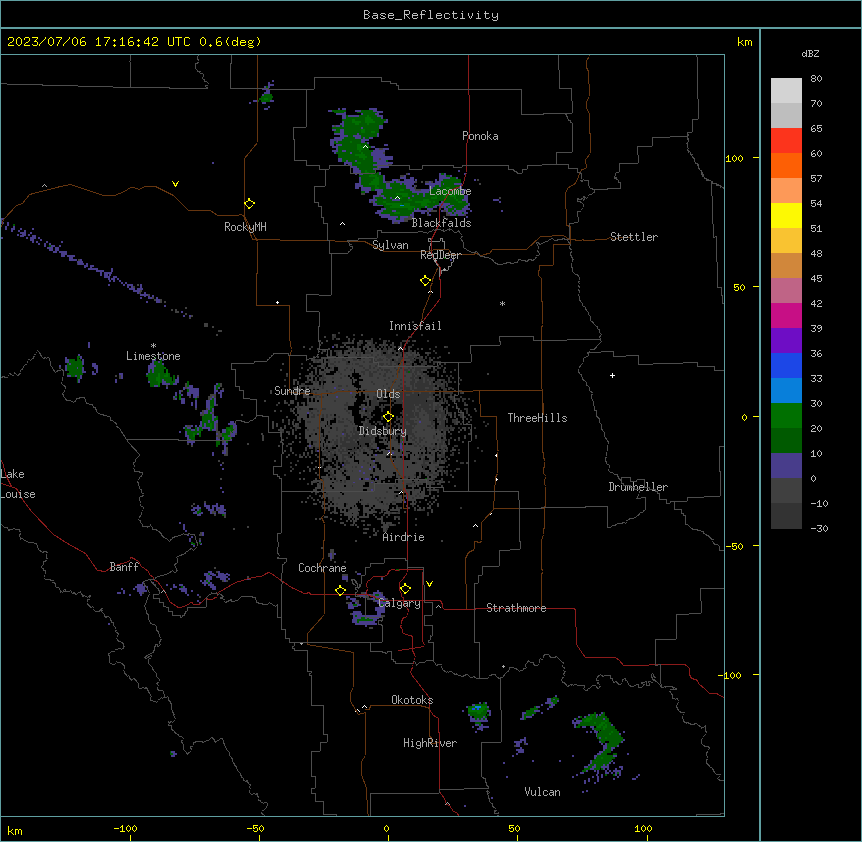Select the Vulcan town label
Viewport: 862px width, 842px height.
(542, 792)
